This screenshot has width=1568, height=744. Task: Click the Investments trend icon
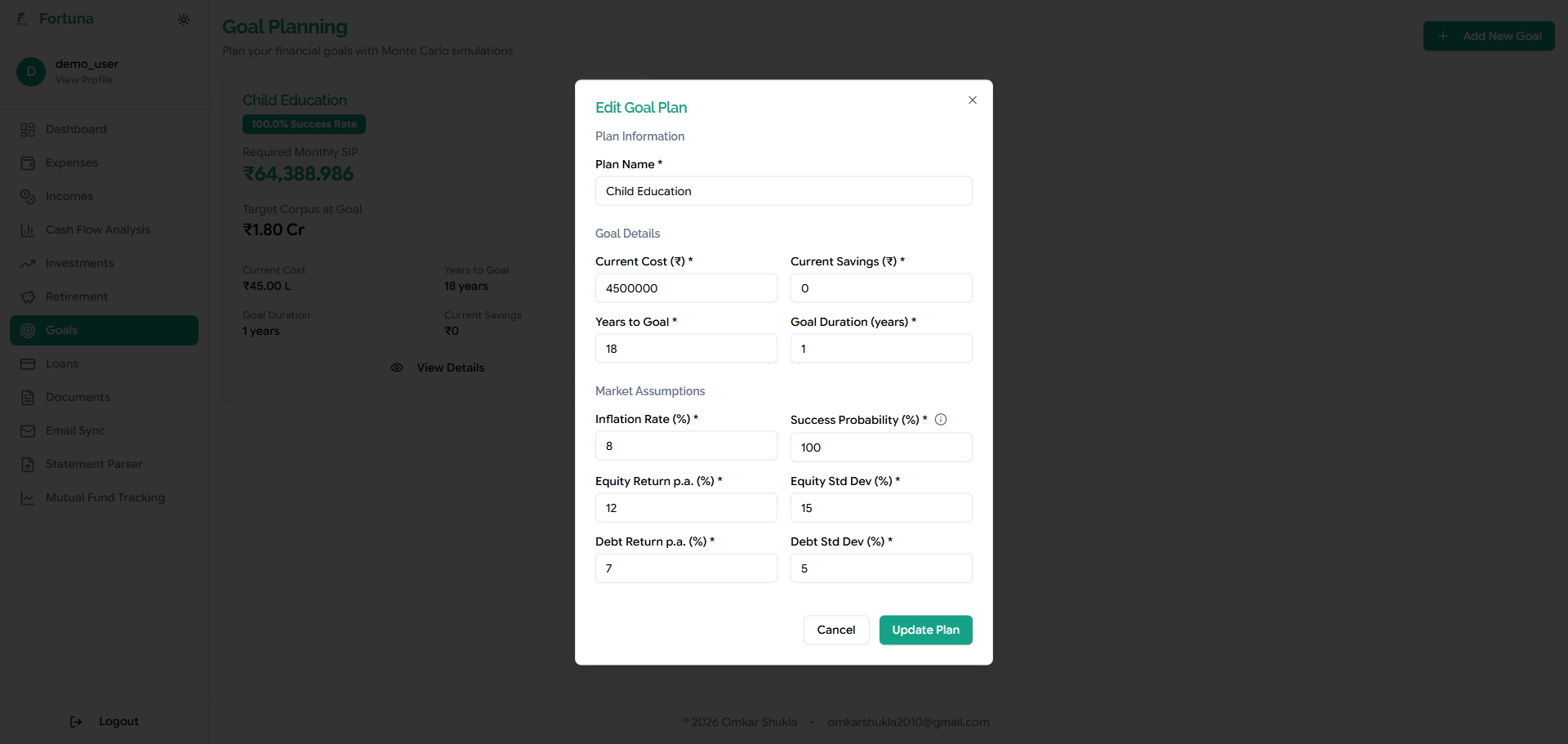28,263
